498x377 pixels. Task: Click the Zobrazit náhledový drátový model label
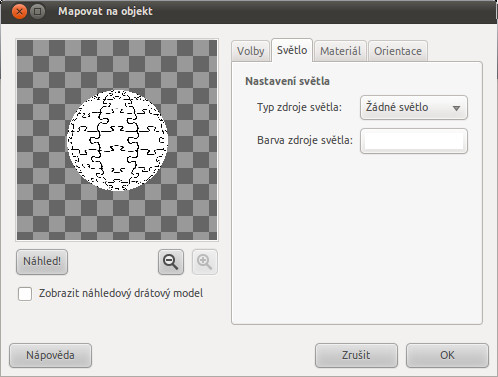(121, 293)
